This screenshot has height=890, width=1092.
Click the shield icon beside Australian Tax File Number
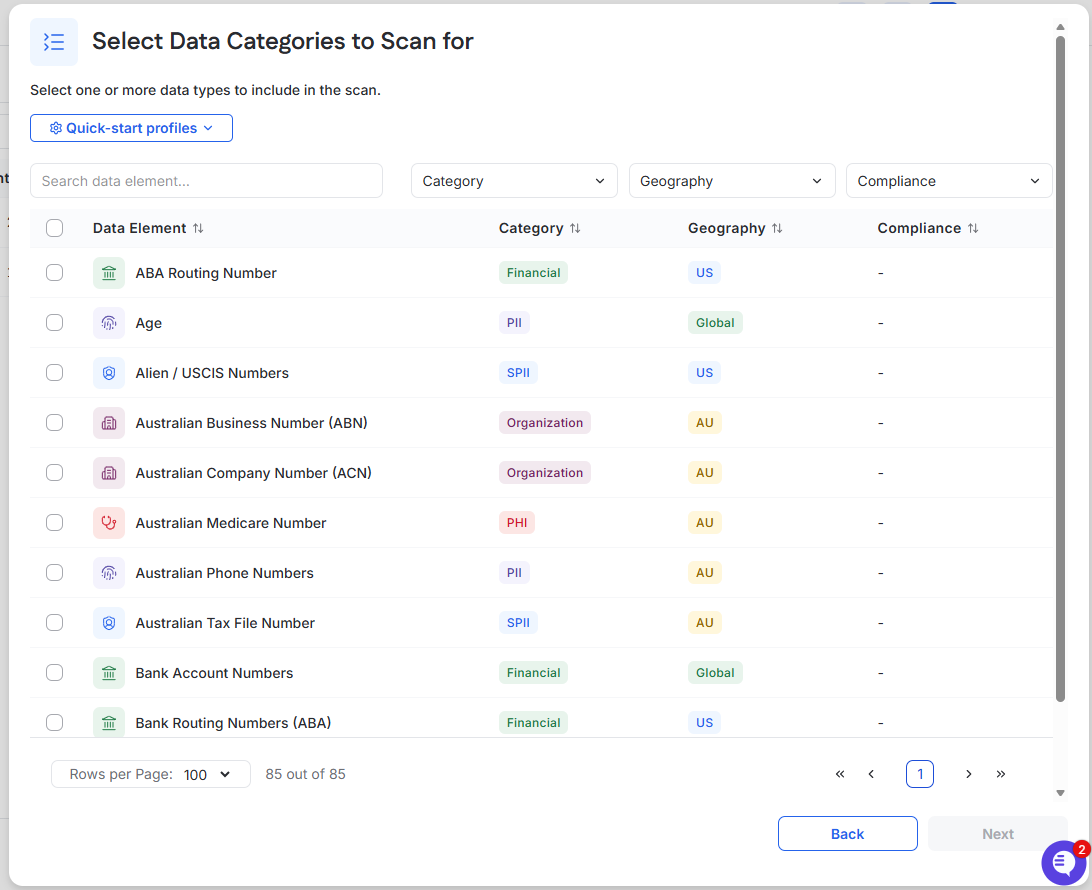(x=109, y=623)
